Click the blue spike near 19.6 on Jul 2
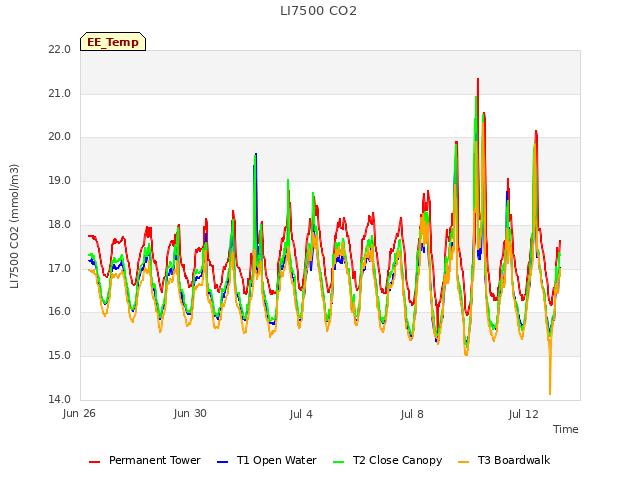The width and height of the screenshot is (640, 480). coord(256,156)
